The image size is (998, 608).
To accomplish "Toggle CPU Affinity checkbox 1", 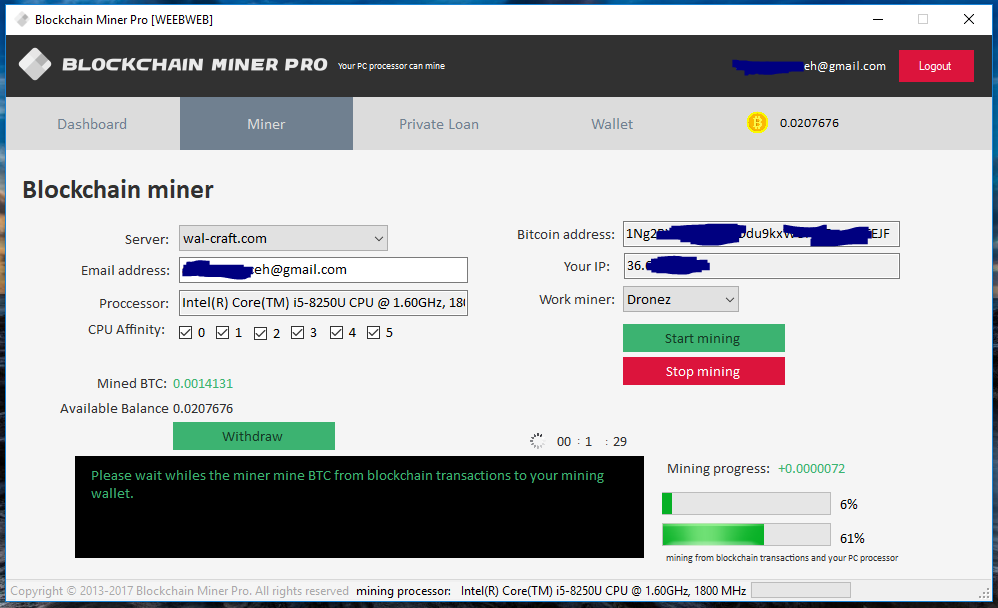I will tap(222, 332).
